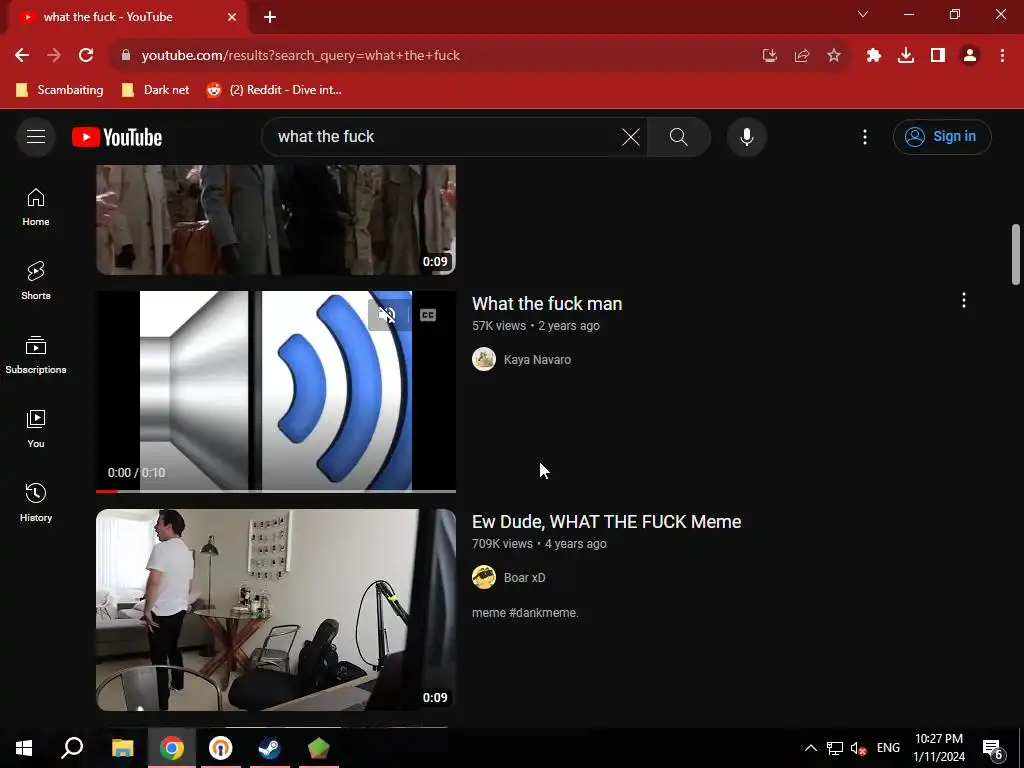1024x768 pixels.
Task: Click the YouTube logo
Action: (117, 137)
